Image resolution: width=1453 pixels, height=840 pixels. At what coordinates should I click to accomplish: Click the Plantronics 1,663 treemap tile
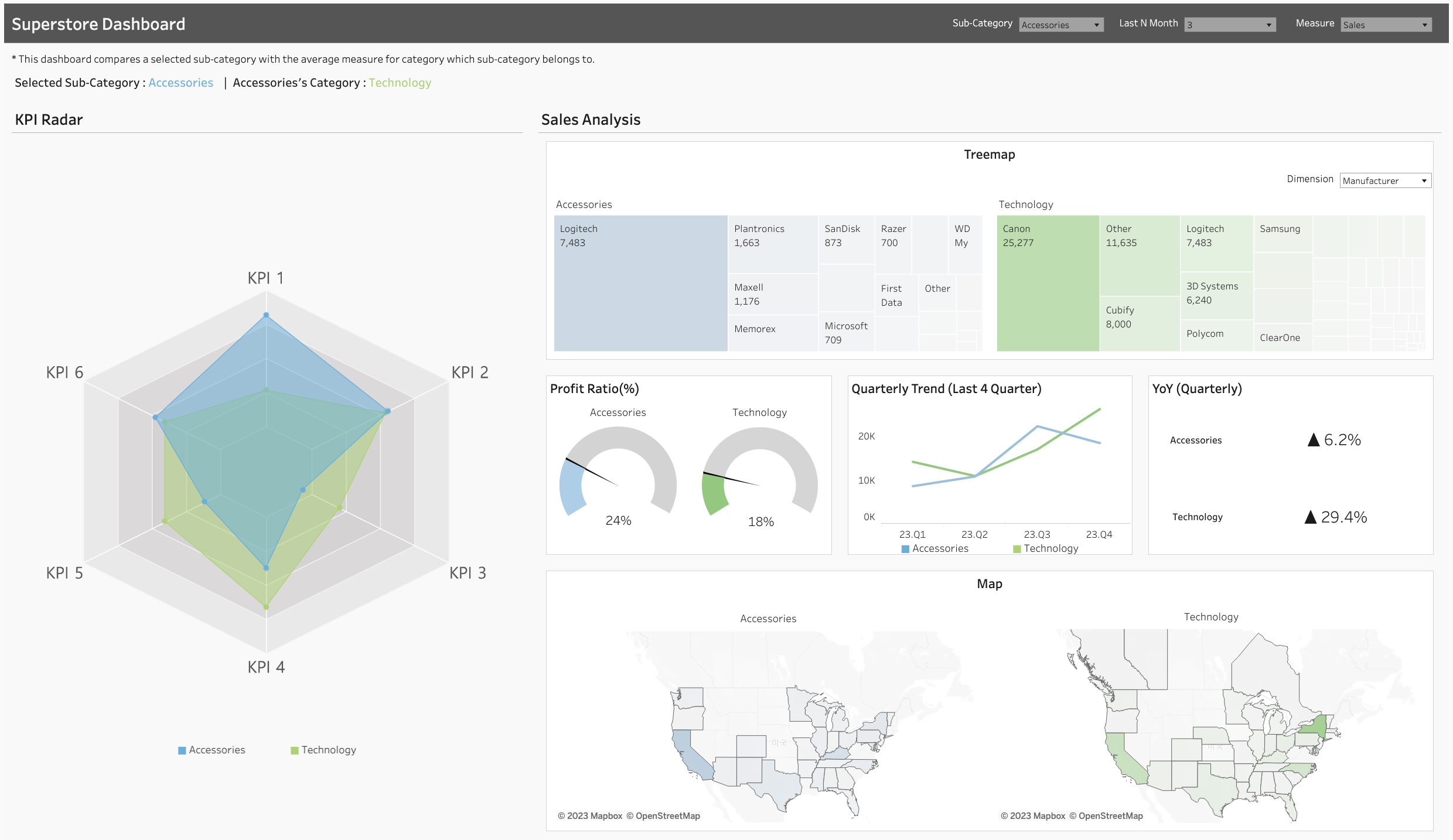pyautogui.click(x=772, y=243)
